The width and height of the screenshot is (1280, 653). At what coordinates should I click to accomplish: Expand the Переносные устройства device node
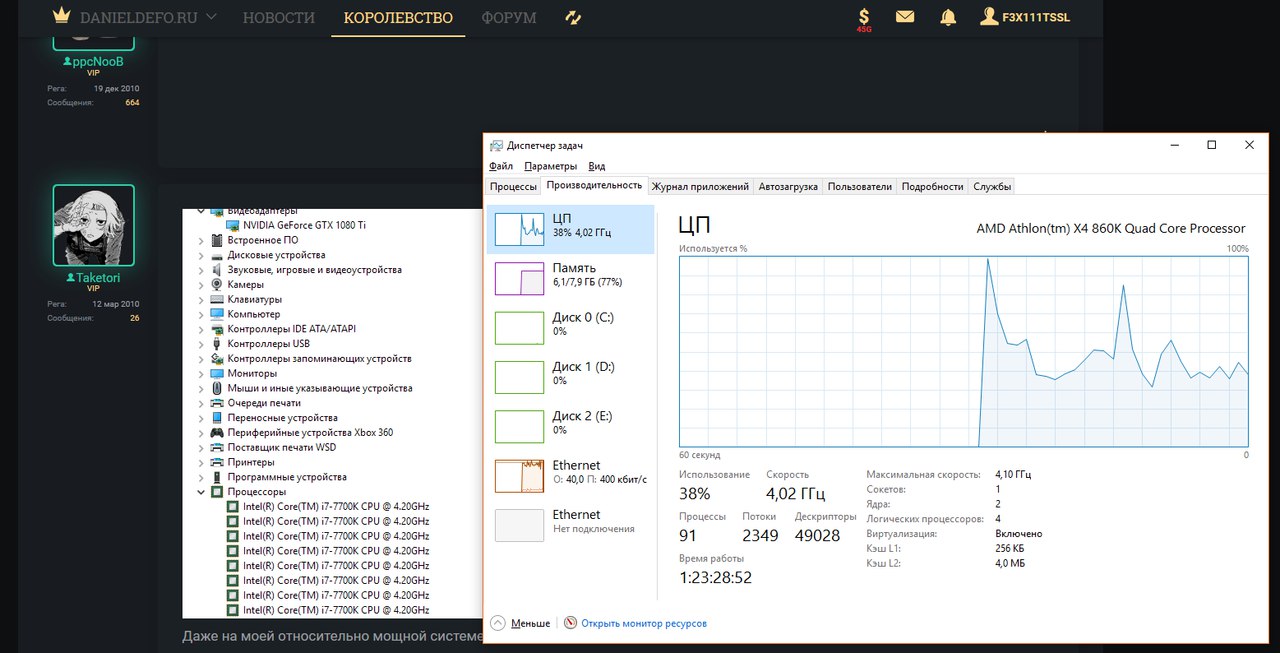[x=202, y=418]
